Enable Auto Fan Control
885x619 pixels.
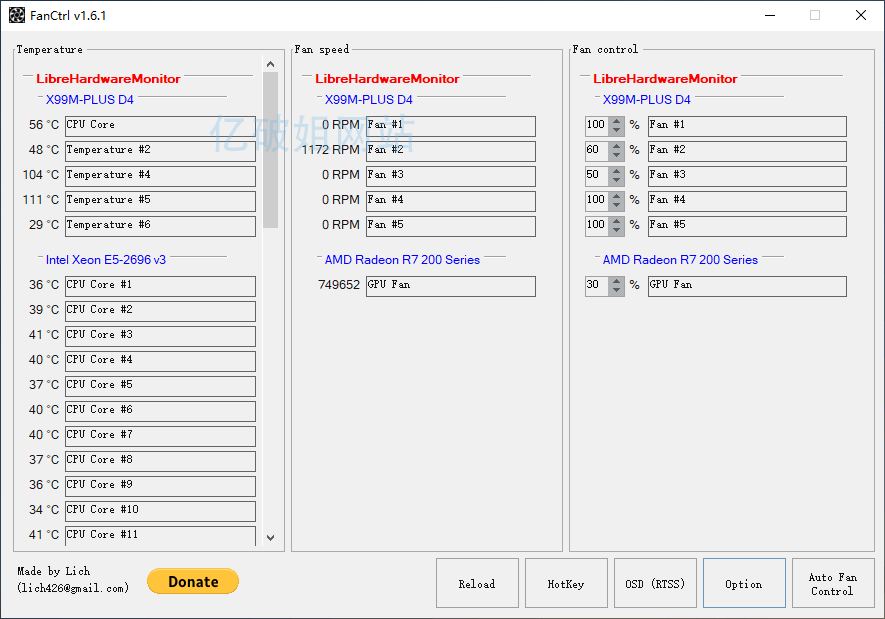click(x=833, y=583)
